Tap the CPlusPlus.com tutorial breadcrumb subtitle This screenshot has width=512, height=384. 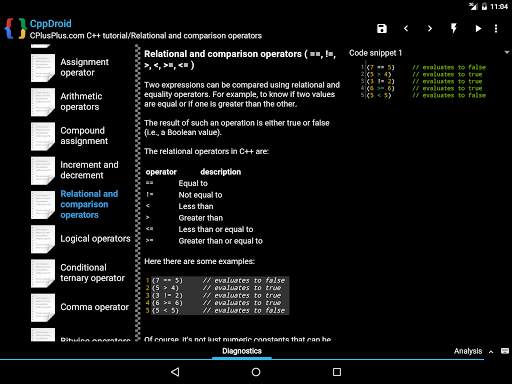click(146, 36)
